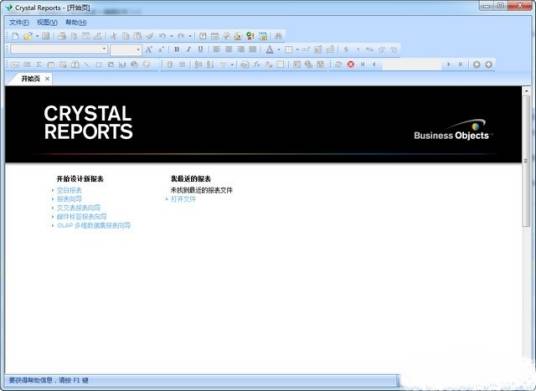536x391 pixels.
Task: Click the Increase font size icon
Action: tap(149, 50)
